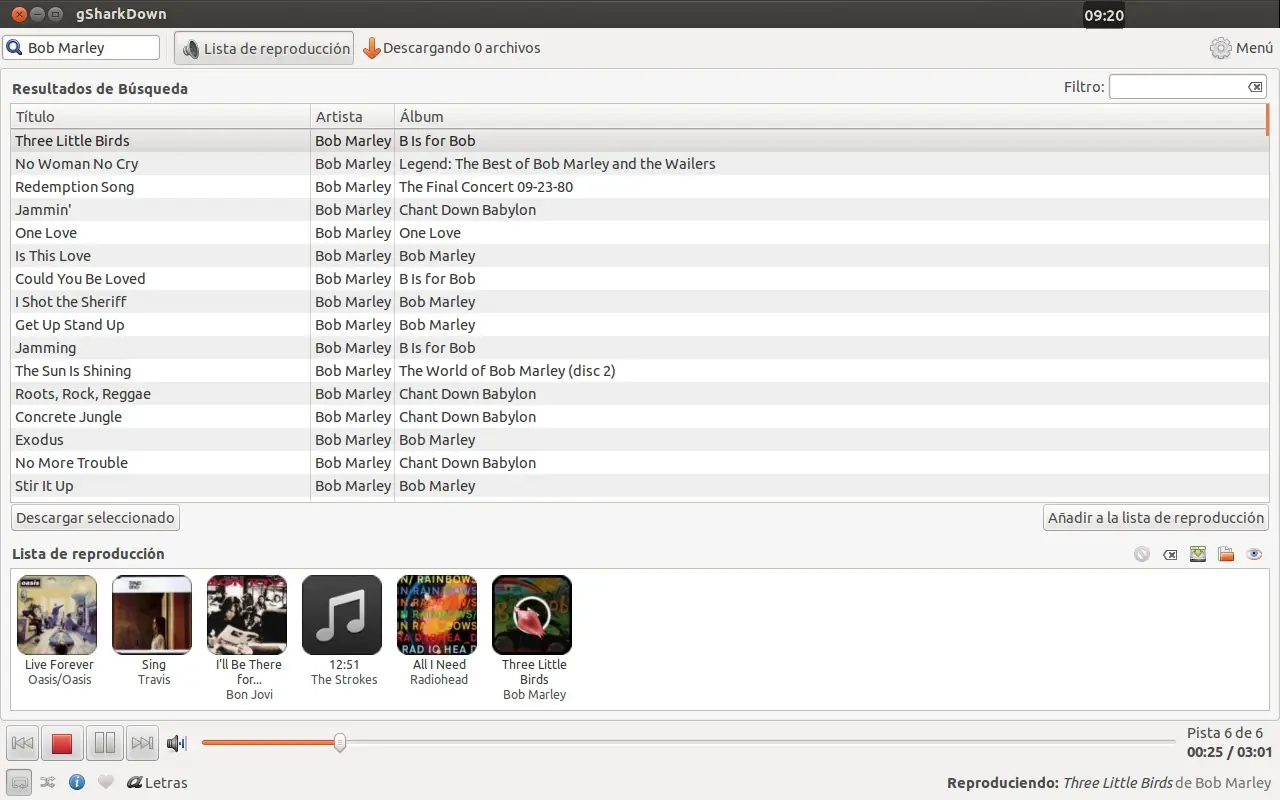Stop playback with the red stop button
The image size is (1280, 800).
click(x=62, y=743)
